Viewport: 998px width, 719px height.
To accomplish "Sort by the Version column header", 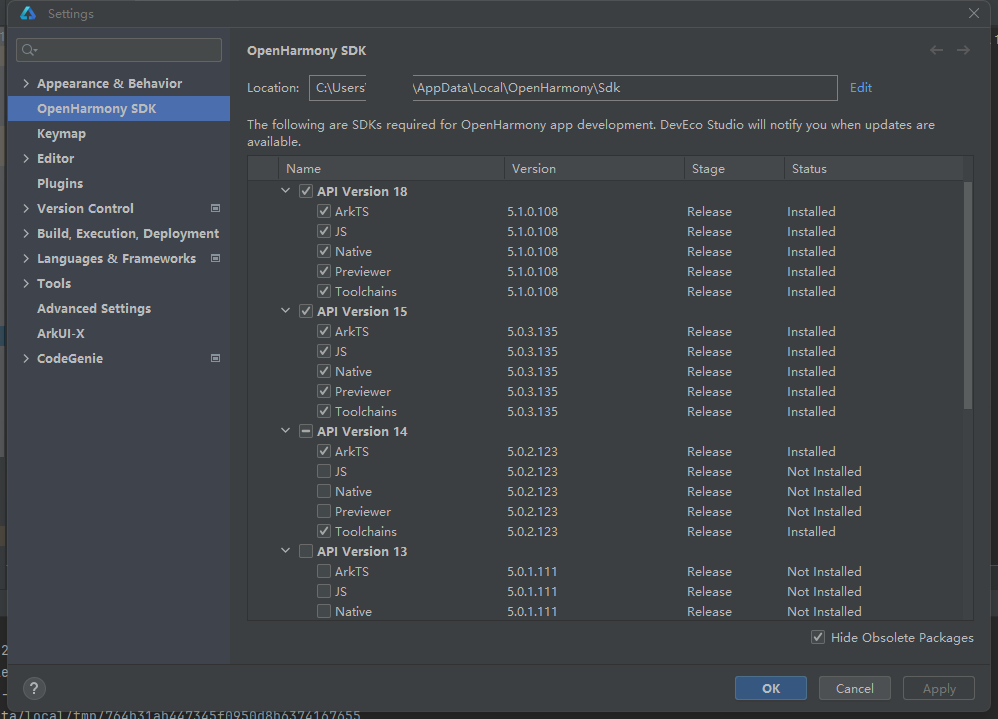I will pos(594,169).
